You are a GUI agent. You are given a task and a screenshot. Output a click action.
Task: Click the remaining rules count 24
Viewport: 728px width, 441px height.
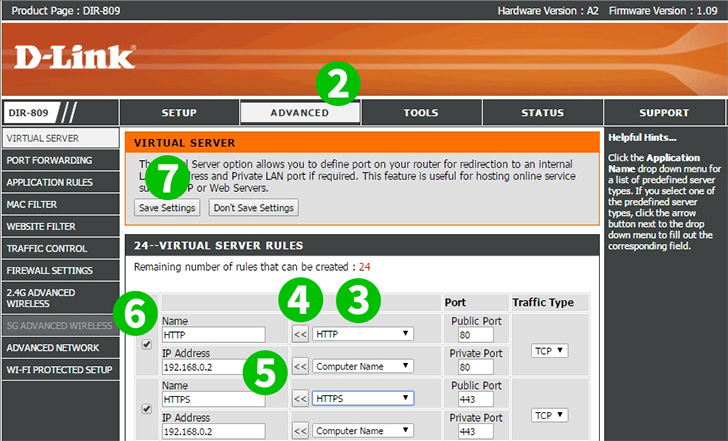click(364, 267)
